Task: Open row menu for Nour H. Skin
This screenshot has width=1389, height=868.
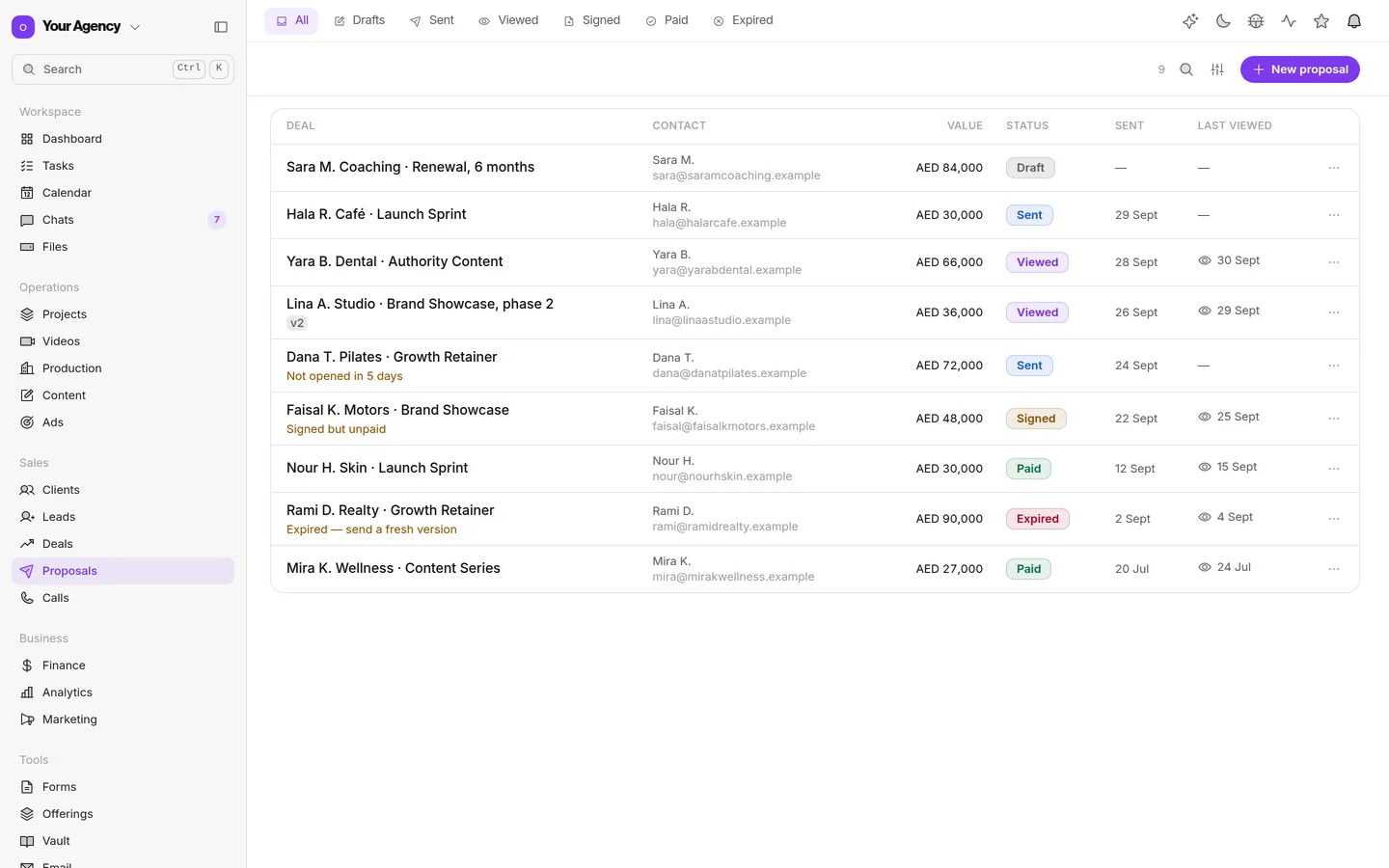Action: (x=1334, y=469)
